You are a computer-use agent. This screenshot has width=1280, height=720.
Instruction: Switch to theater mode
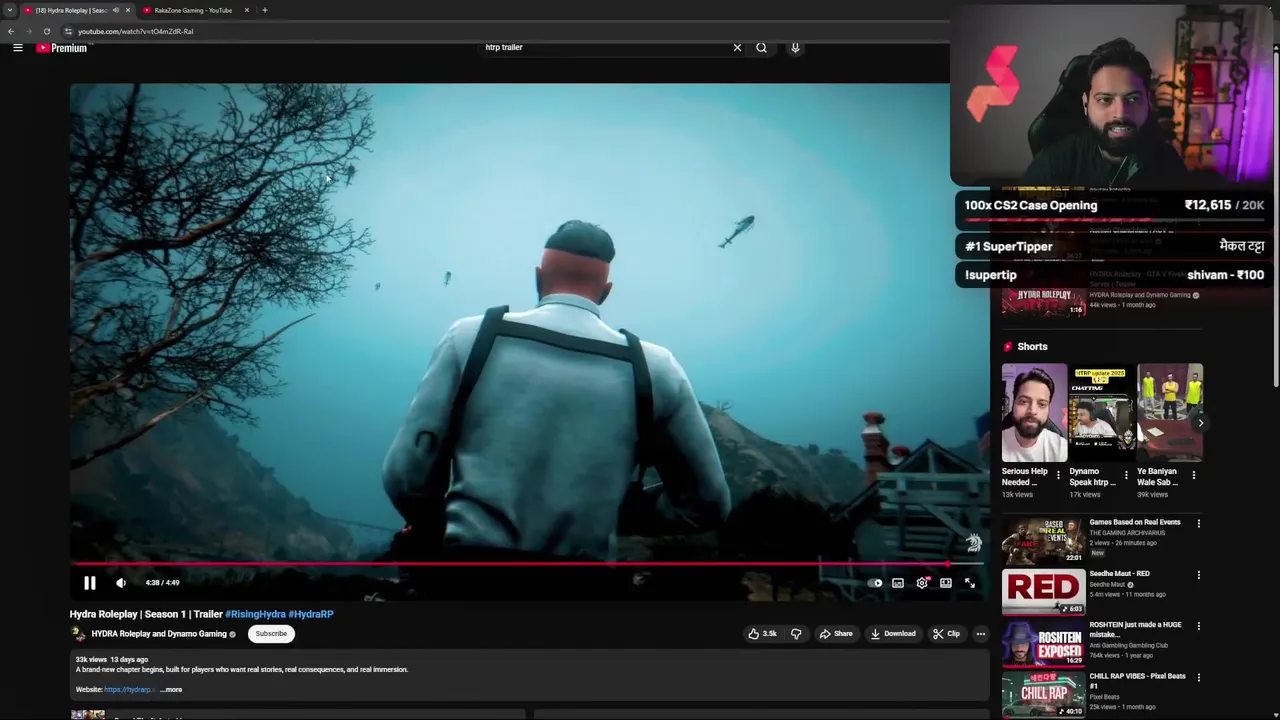pos(946,583)
